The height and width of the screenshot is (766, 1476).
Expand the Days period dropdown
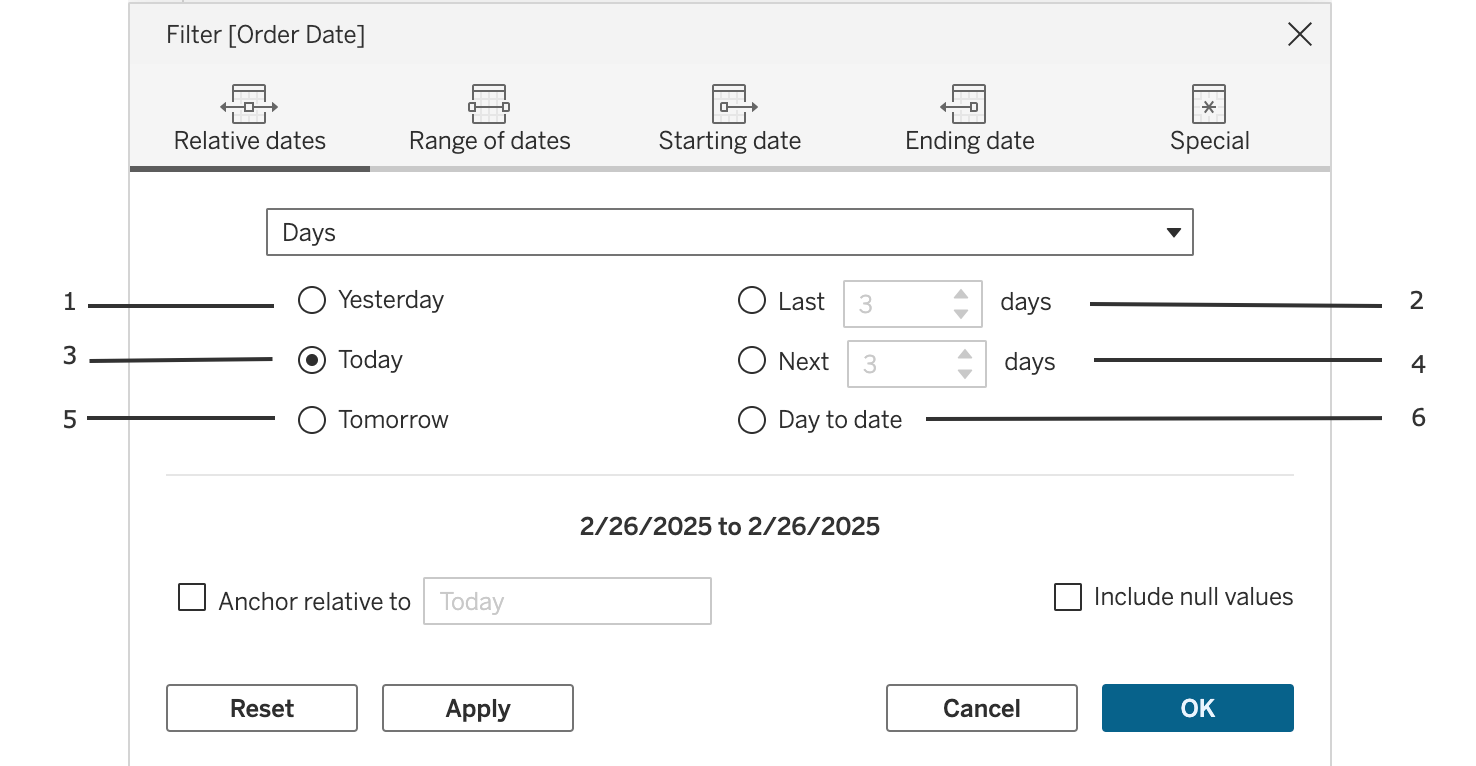tap(730, 232)
